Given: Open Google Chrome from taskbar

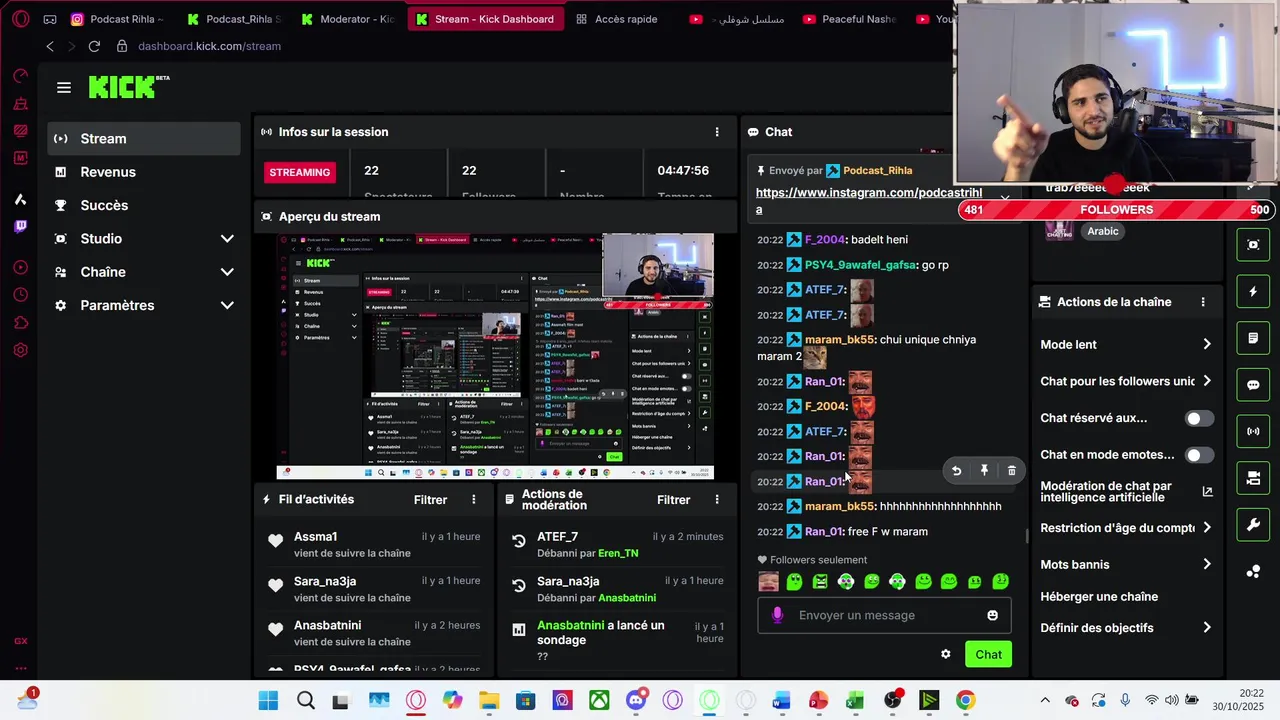Looking at the screenshot, I should pos(965,701).
